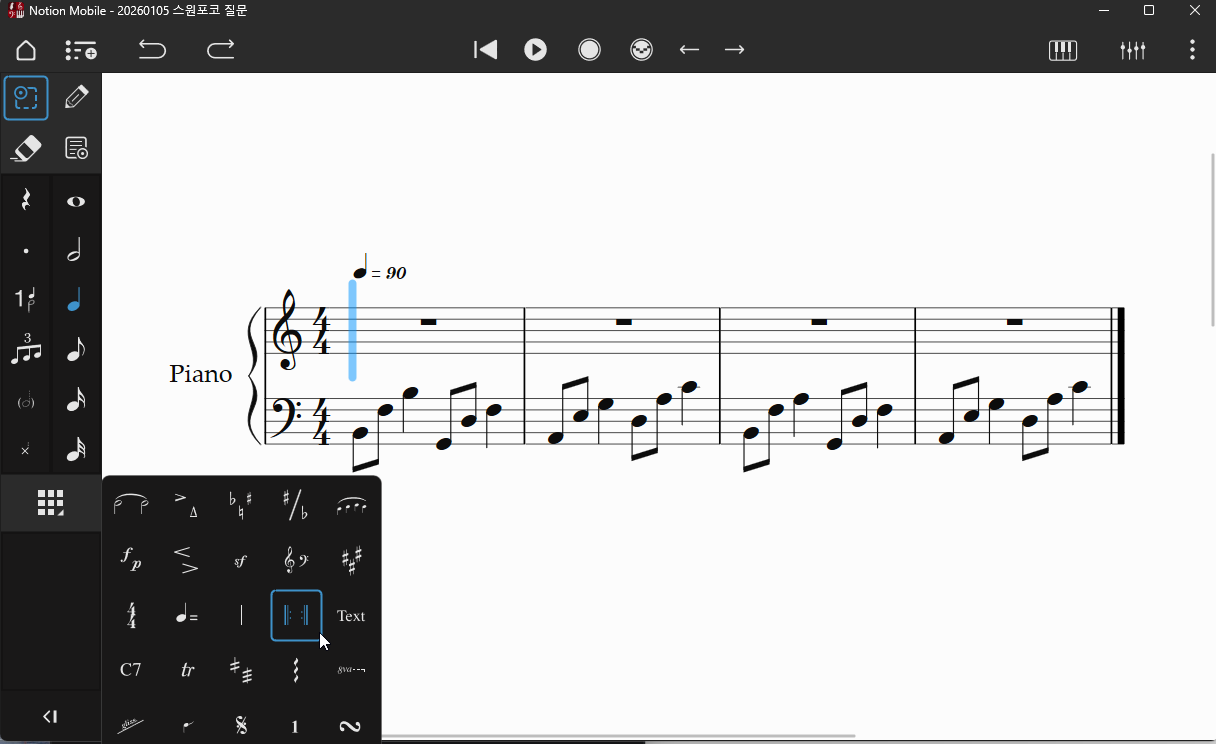Select the eraser tool
The width and height of the screenshot is (1216, 744).
[x=26, y=149]
